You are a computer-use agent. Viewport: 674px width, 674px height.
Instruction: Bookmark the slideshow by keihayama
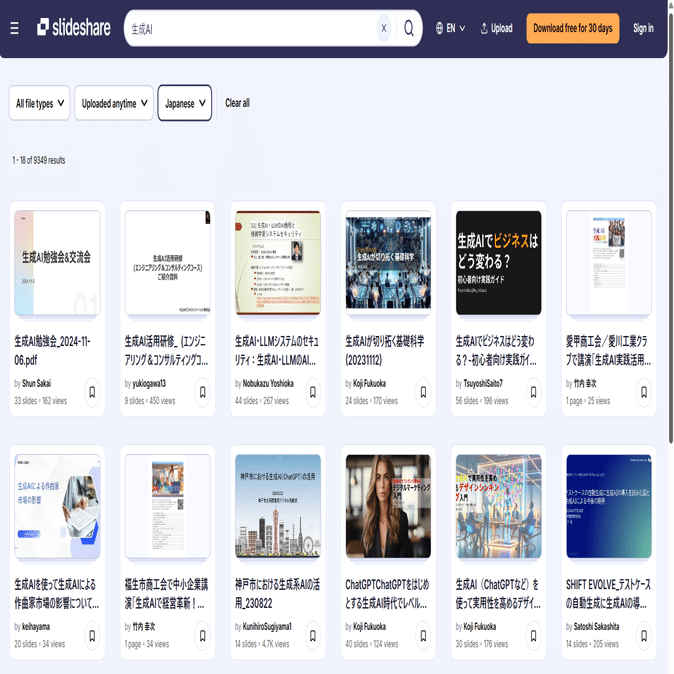pos(92,635)
